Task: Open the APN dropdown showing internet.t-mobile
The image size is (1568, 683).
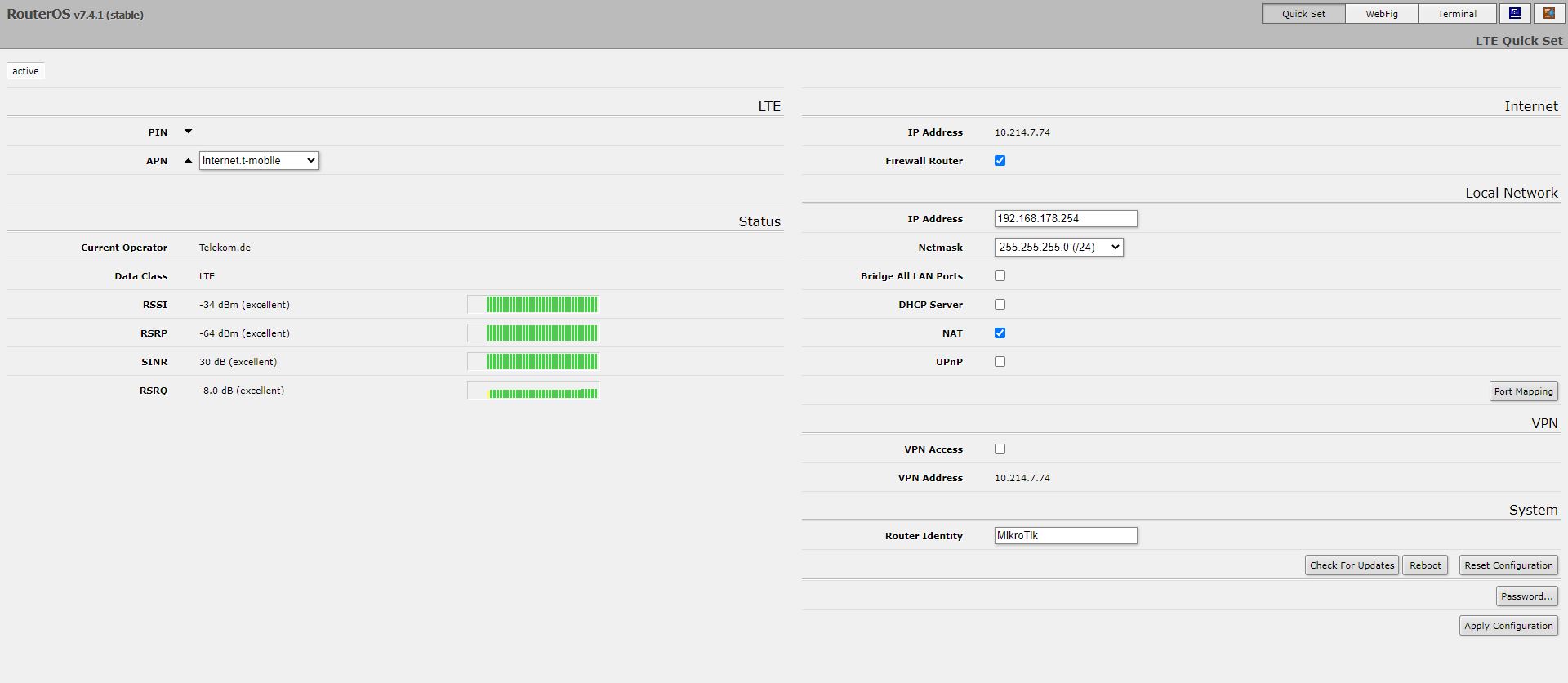Action: [259, 161]
